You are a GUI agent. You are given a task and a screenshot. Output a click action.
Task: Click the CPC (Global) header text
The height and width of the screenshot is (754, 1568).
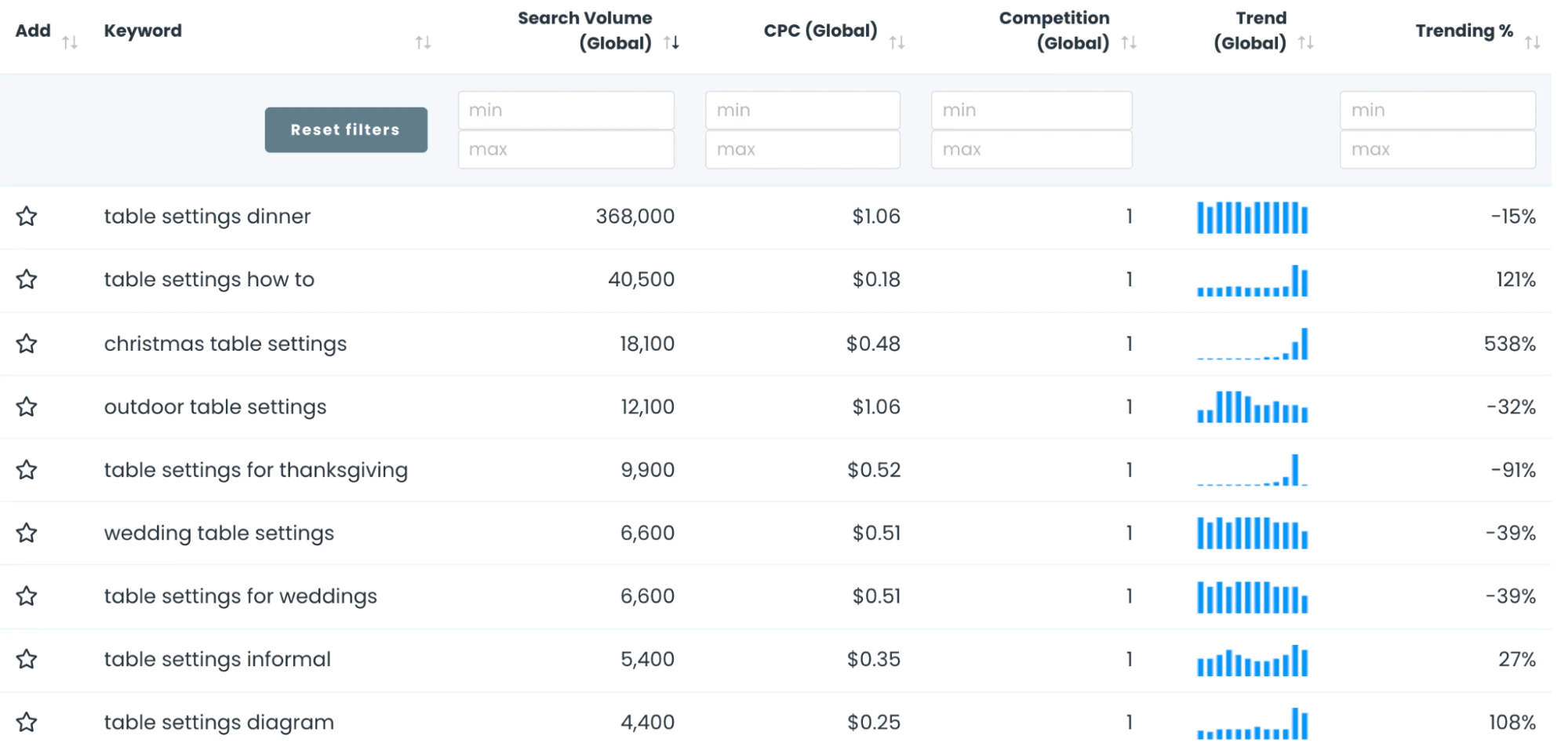click(x=820, y=31)
